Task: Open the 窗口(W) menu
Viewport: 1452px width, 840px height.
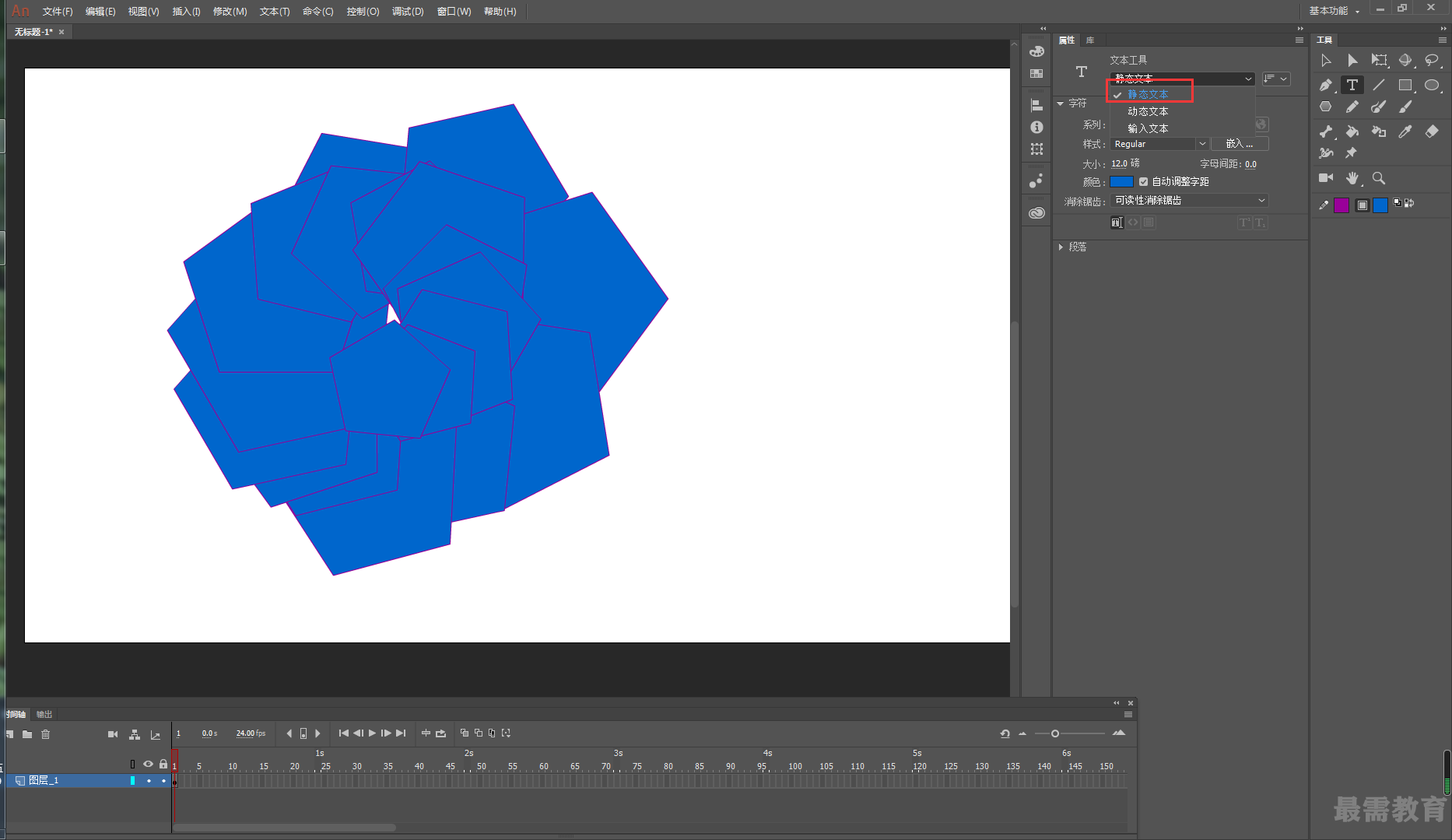Action: [x=454, y=12]
